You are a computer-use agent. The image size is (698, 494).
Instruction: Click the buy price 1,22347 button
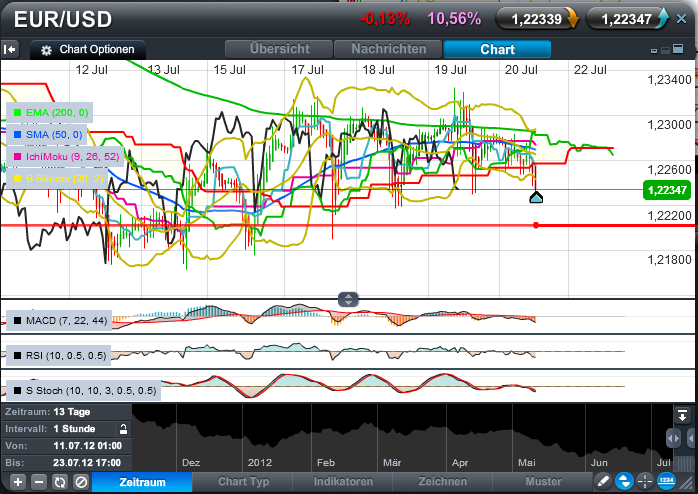pyautogui.click(x=628, y=19)
